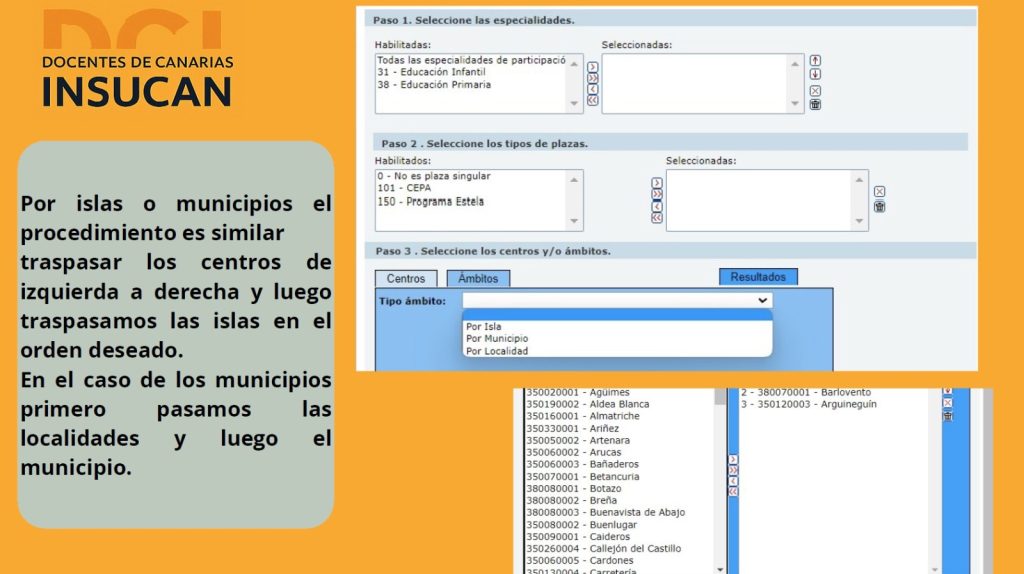Screen dimensions: 1024x574
Task: Switch to the Ámbitos tab
Action: (x=478, y=279)
